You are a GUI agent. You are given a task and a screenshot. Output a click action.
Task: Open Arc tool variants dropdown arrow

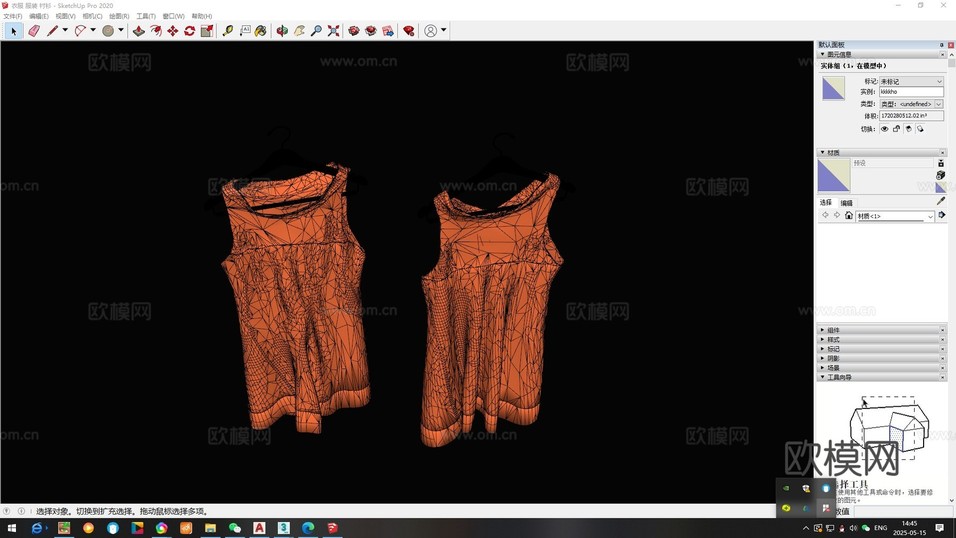93,30
